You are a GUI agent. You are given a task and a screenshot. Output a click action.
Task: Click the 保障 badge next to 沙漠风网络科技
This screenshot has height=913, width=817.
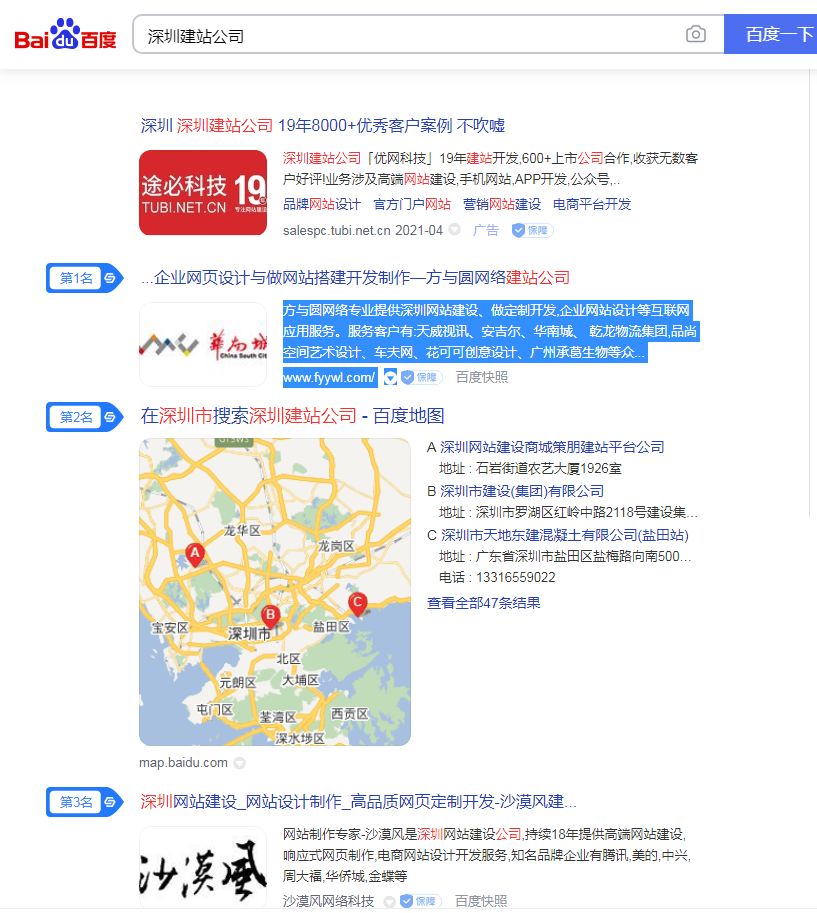click(x=420, y=901)
